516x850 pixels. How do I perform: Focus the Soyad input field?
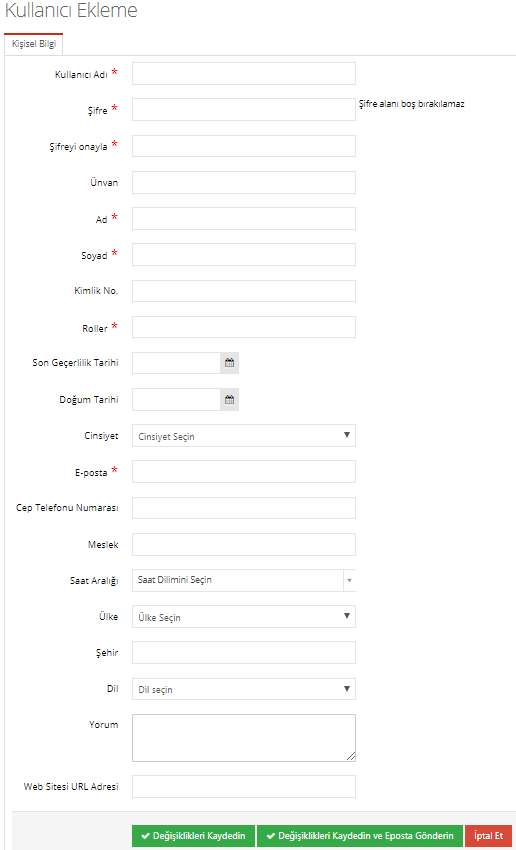click(244, 255)
